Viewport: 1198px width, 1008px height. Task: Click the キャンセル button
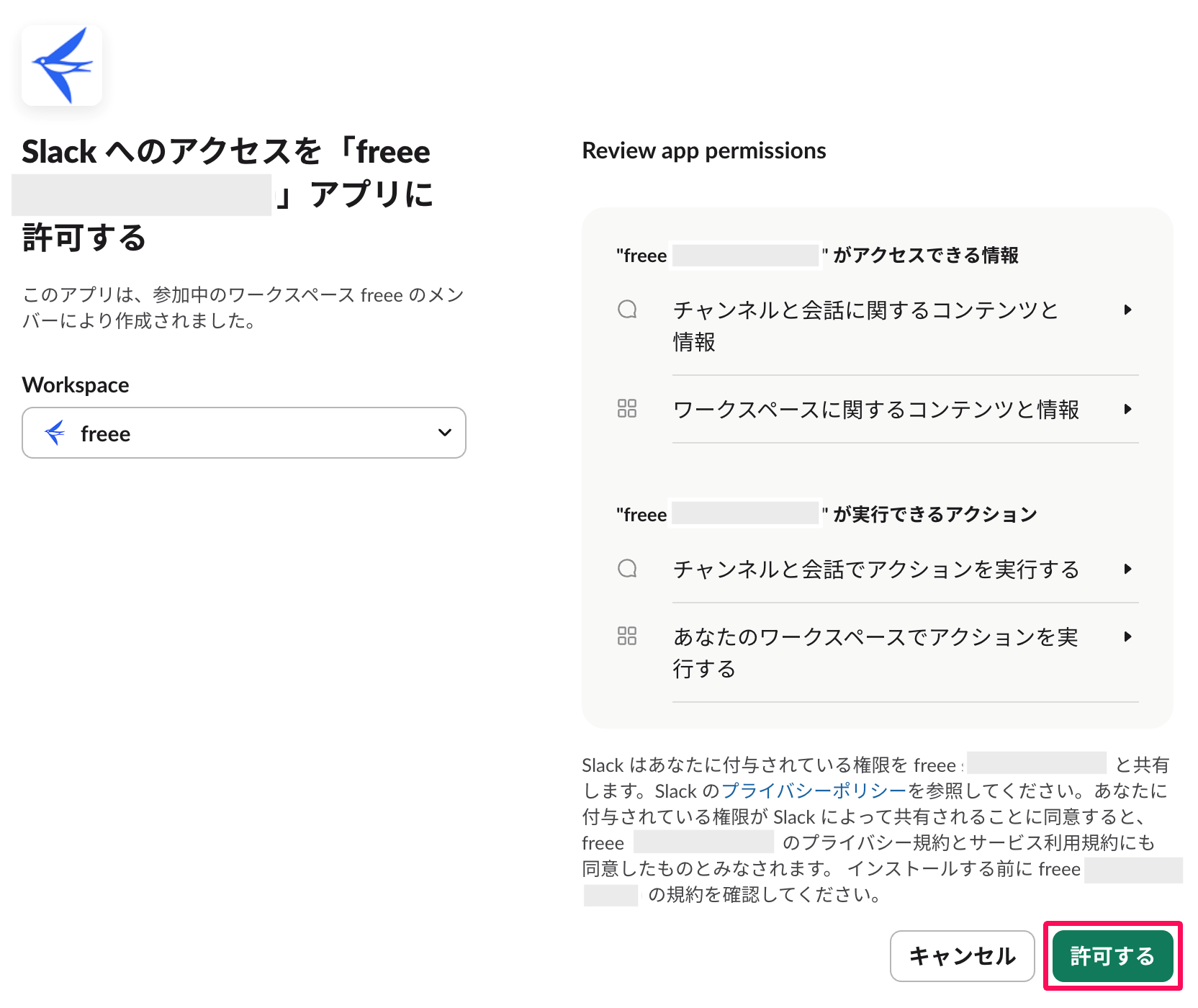coord(963,956)
